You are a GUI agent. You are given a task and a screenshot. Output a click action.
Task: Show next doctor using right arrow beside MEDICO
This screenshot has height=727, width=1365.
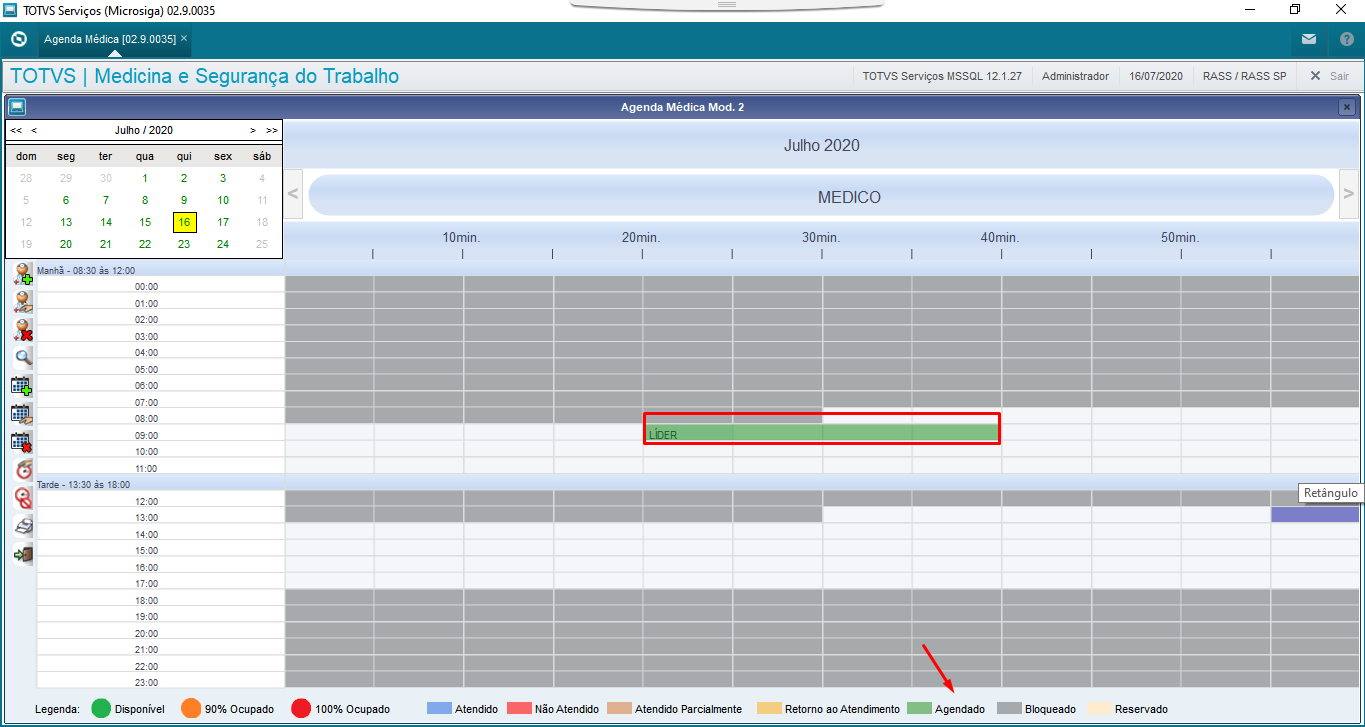(1349, 194)
